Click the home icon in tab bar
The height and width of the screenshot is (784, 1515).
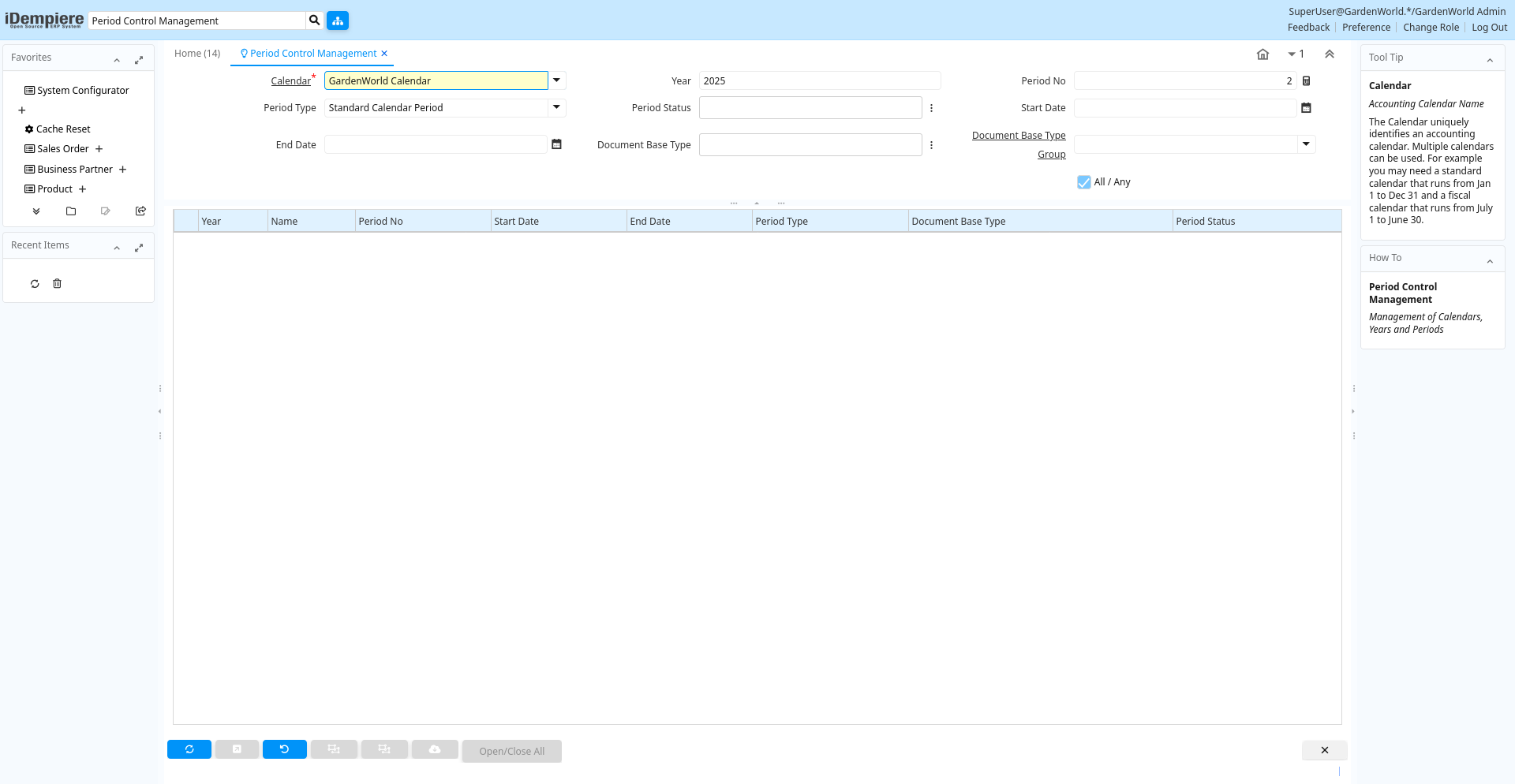(1262, 54)
